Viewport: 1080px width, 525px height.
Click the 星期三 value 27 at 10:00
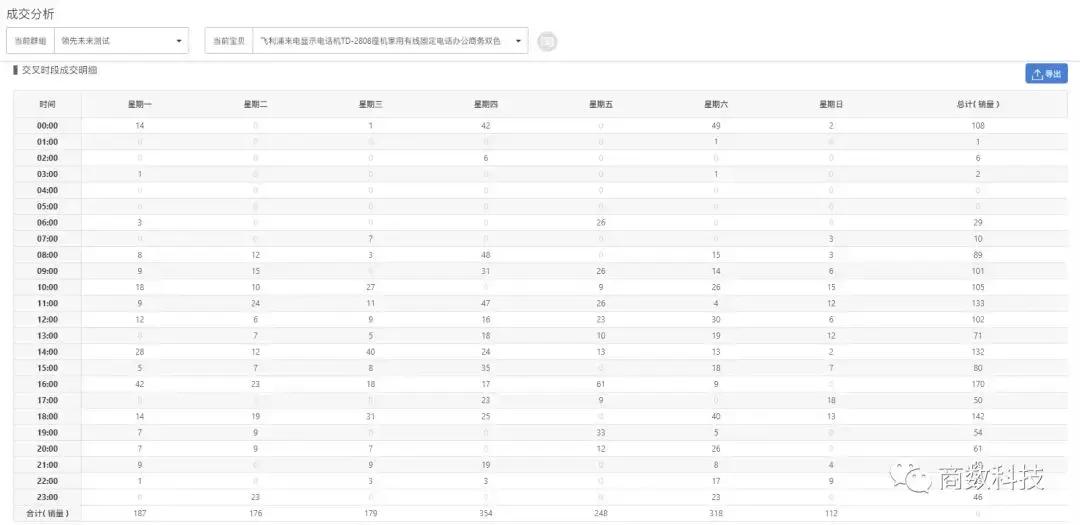tap(371, 287)
